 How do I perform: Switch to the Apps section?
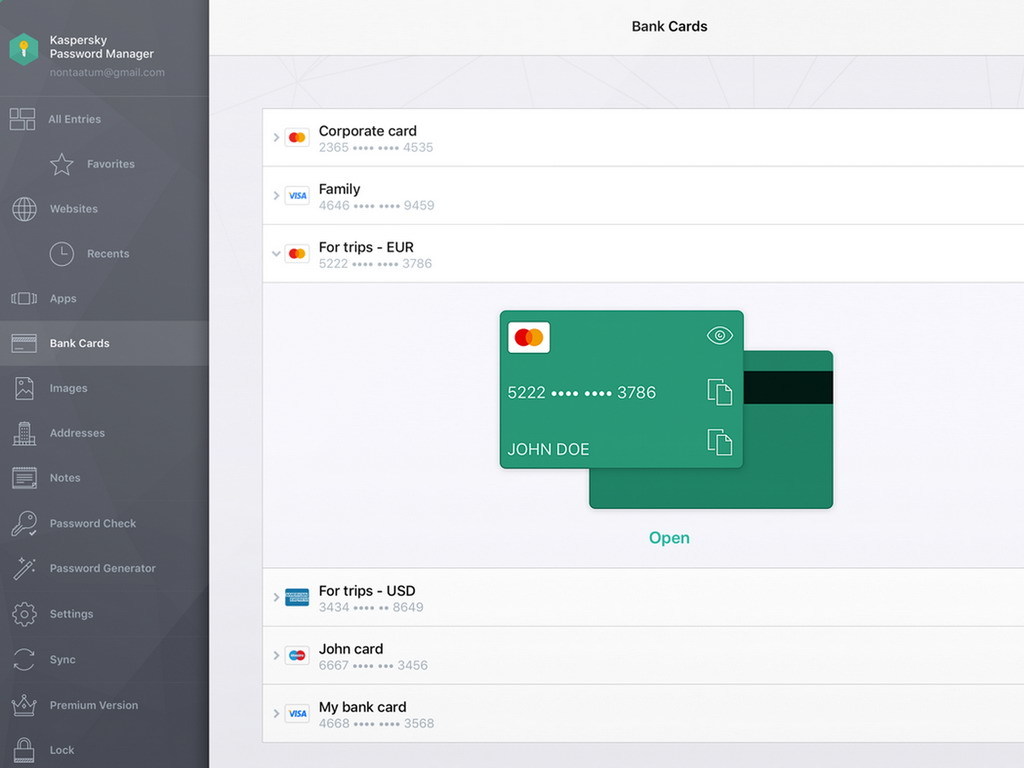click(x=63, y=299)
